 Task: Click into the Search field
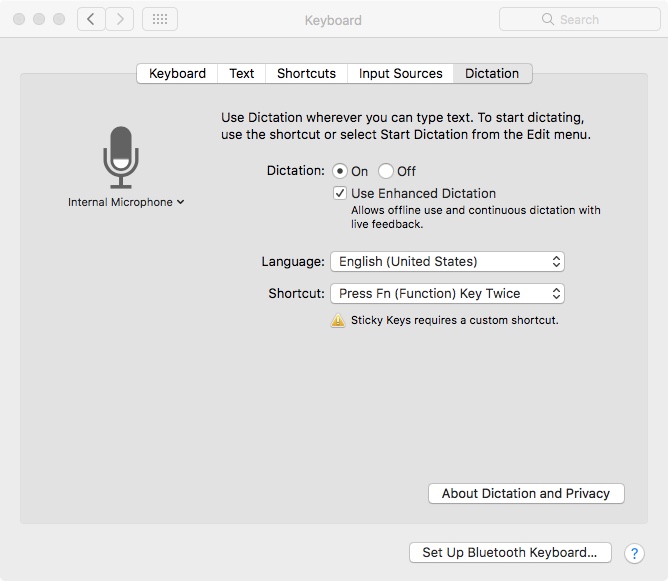(590, 19)
